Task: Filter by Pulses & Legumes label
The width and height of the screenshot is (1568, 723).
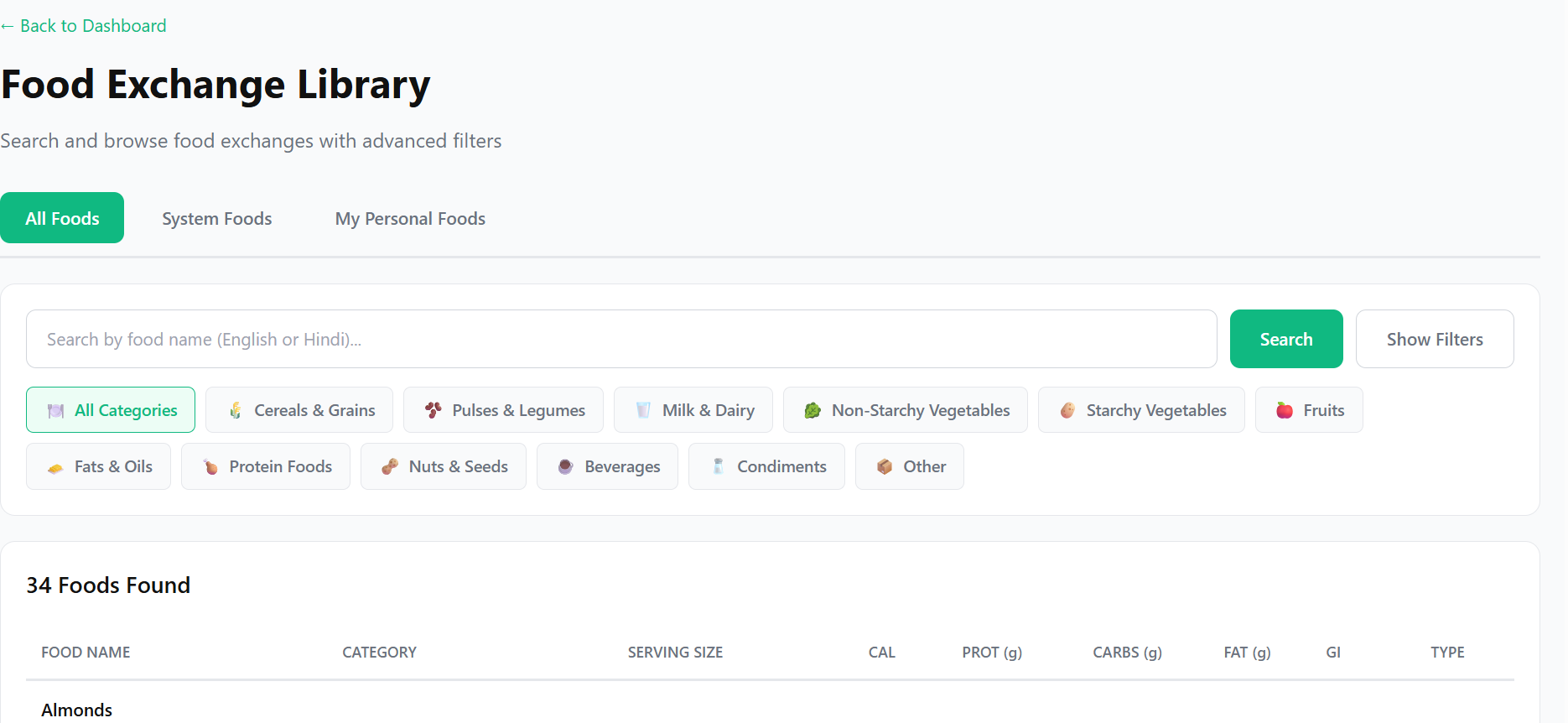Action: pos(518,410)
